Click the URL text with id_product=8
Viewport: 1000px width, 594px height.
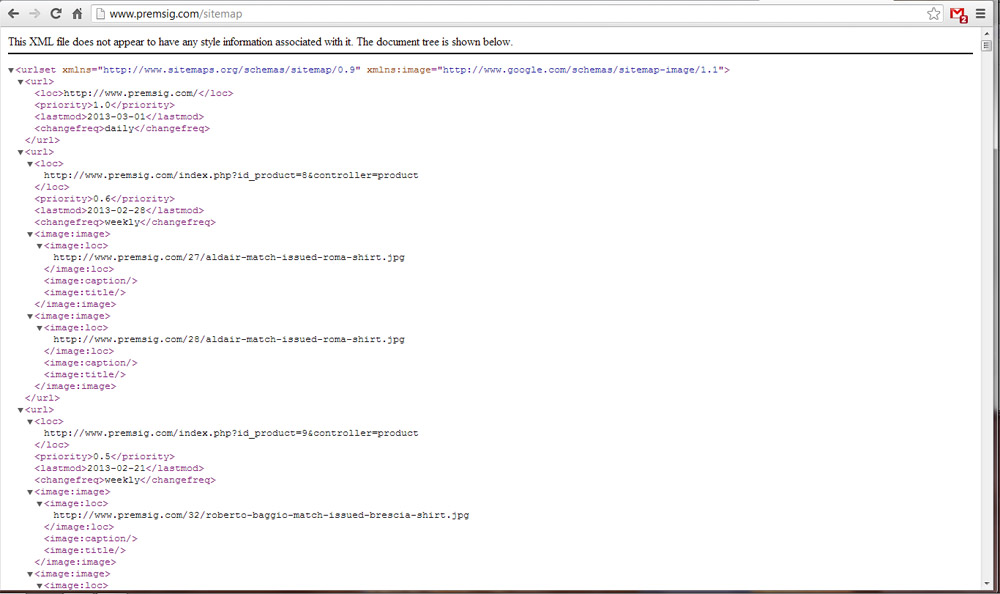tap(231, 175)
